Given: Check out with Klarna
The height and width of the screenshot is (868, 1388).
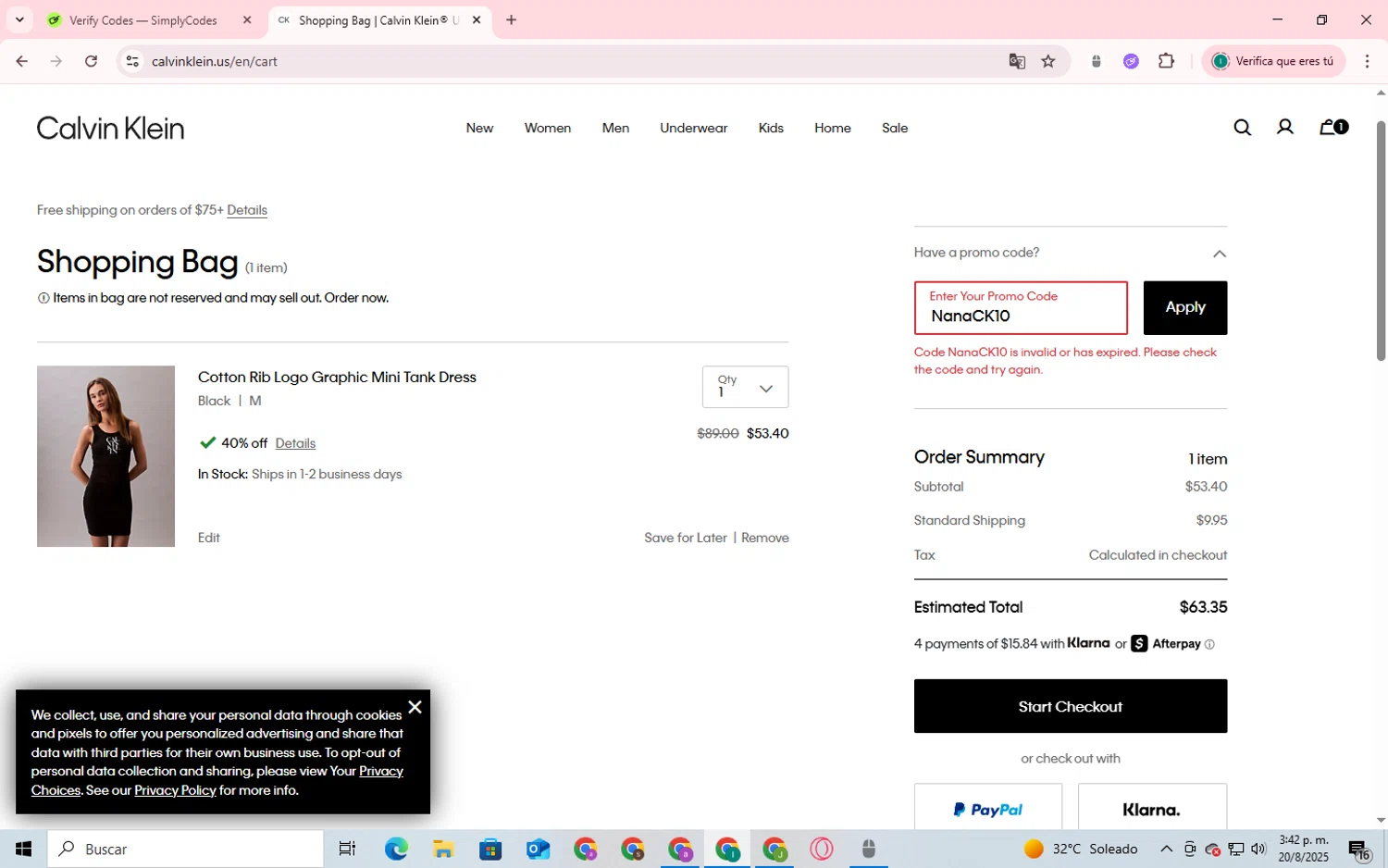Looking at the screenshot, I should click(1152, 807).
